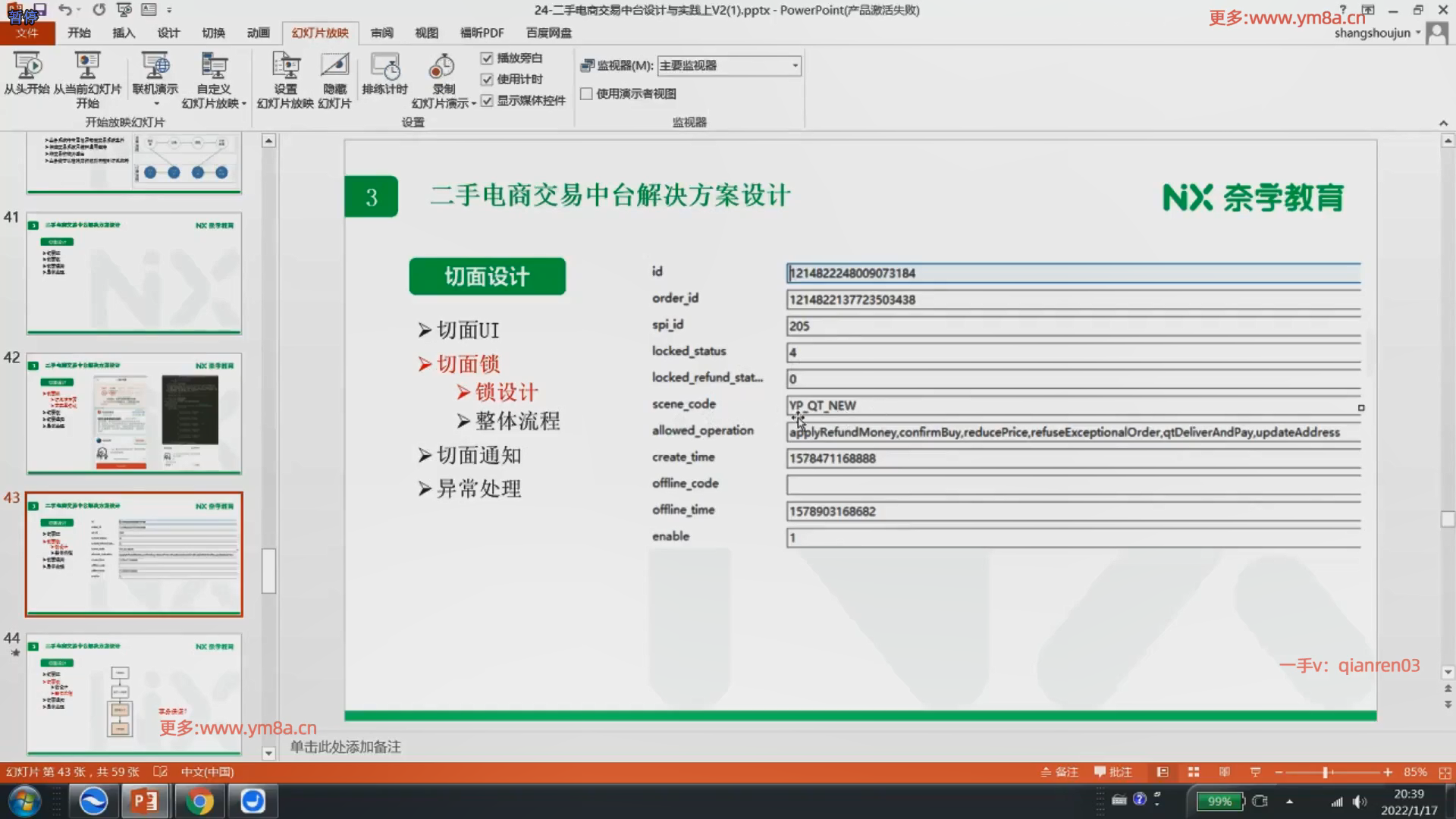
Task: Start show from current slide icon
Action: (x=87, y=67)
